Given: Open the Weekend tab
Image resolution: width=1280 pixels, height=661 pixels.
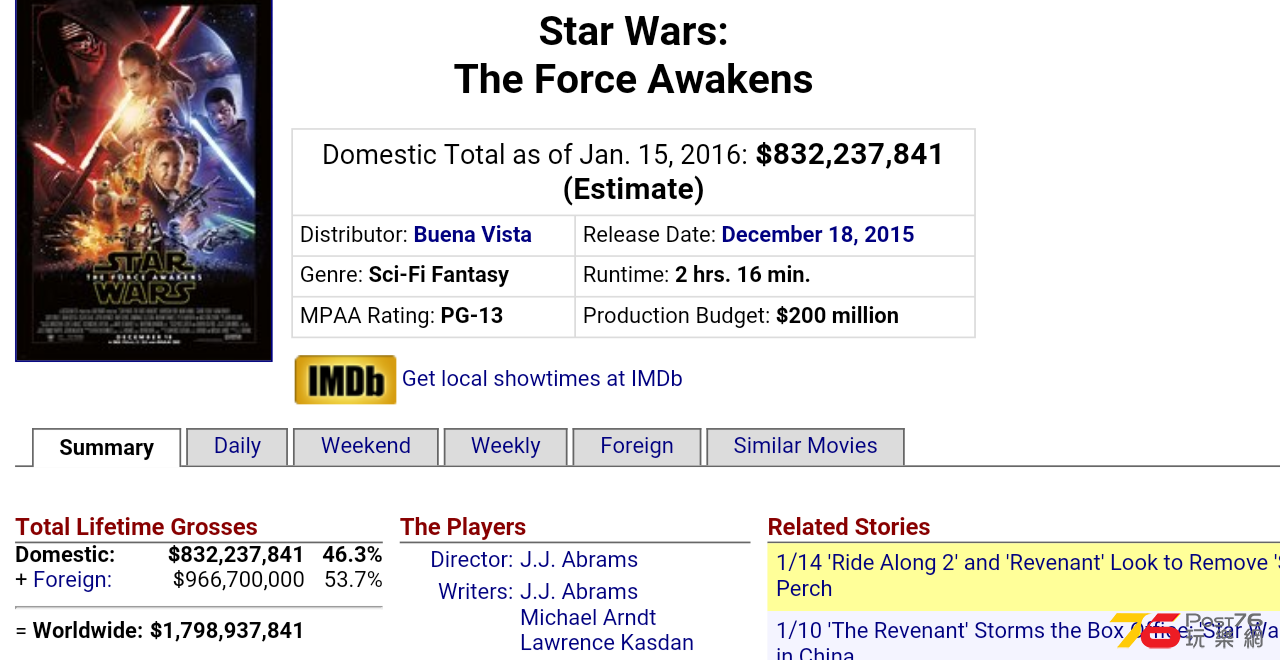Looking at the screenshot, I should click(x=366, y=446).
